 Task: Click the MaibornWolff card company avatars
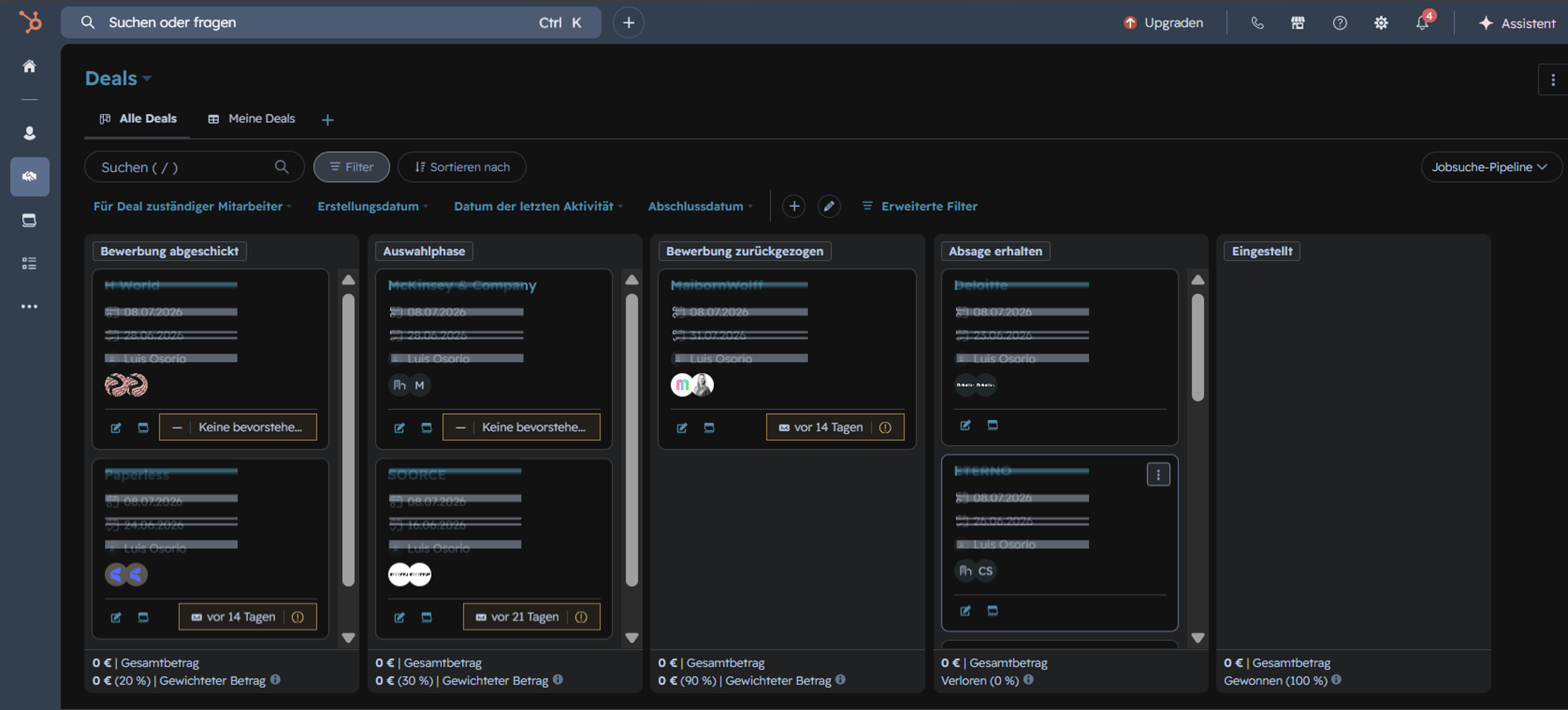pyautogui.click(x=692, y=385)
